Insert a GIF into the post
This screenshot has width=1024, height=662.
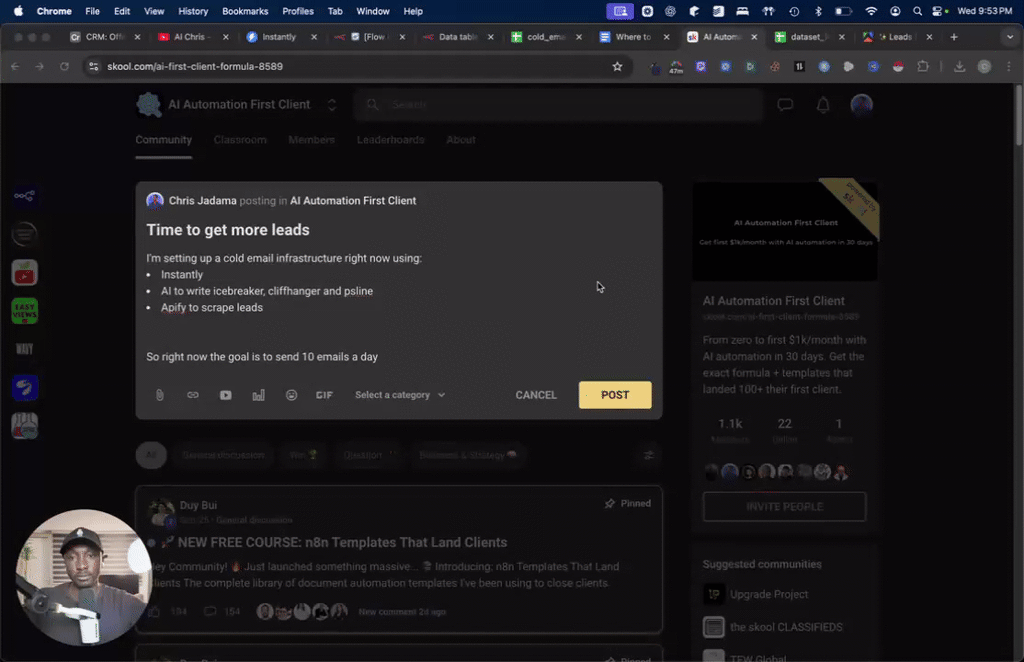(x=324, y=395)
